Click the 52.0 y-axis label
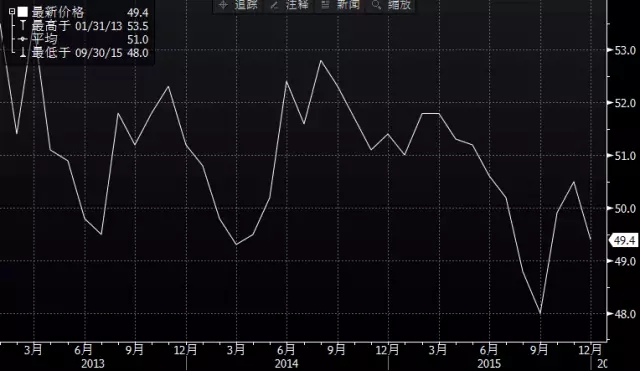640x371 pixels. click(624, 103)
